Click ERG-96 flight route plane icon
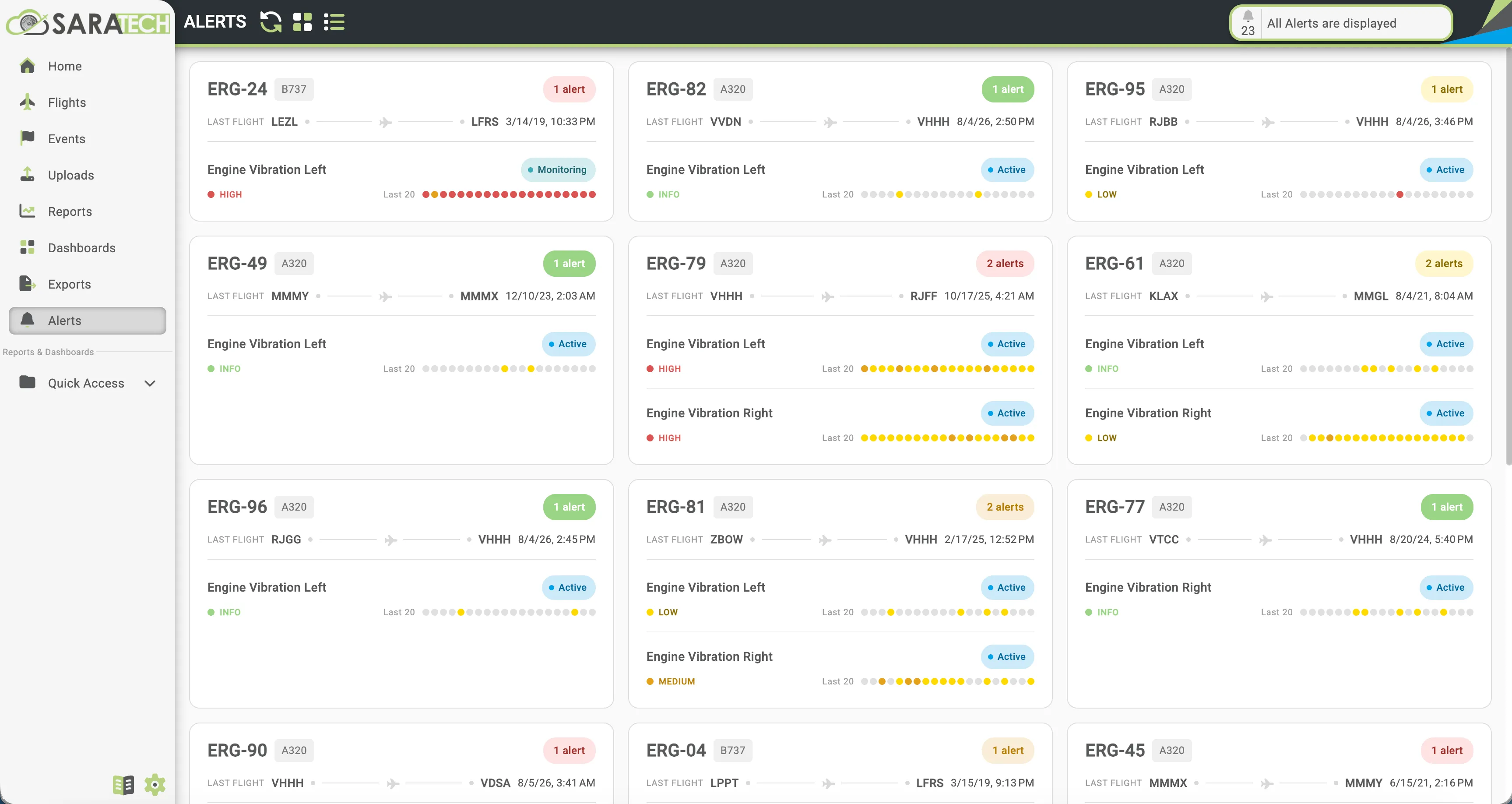The image size is (1512, 804). 390,540
